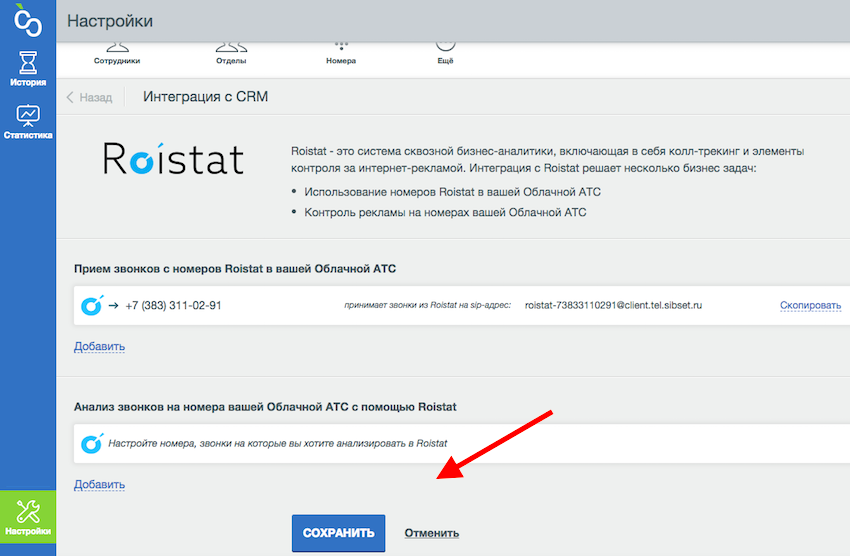This screenshot has height=556, width=850.
Task: Switch to the Номера tab
Action: click(x=341, y=54)
